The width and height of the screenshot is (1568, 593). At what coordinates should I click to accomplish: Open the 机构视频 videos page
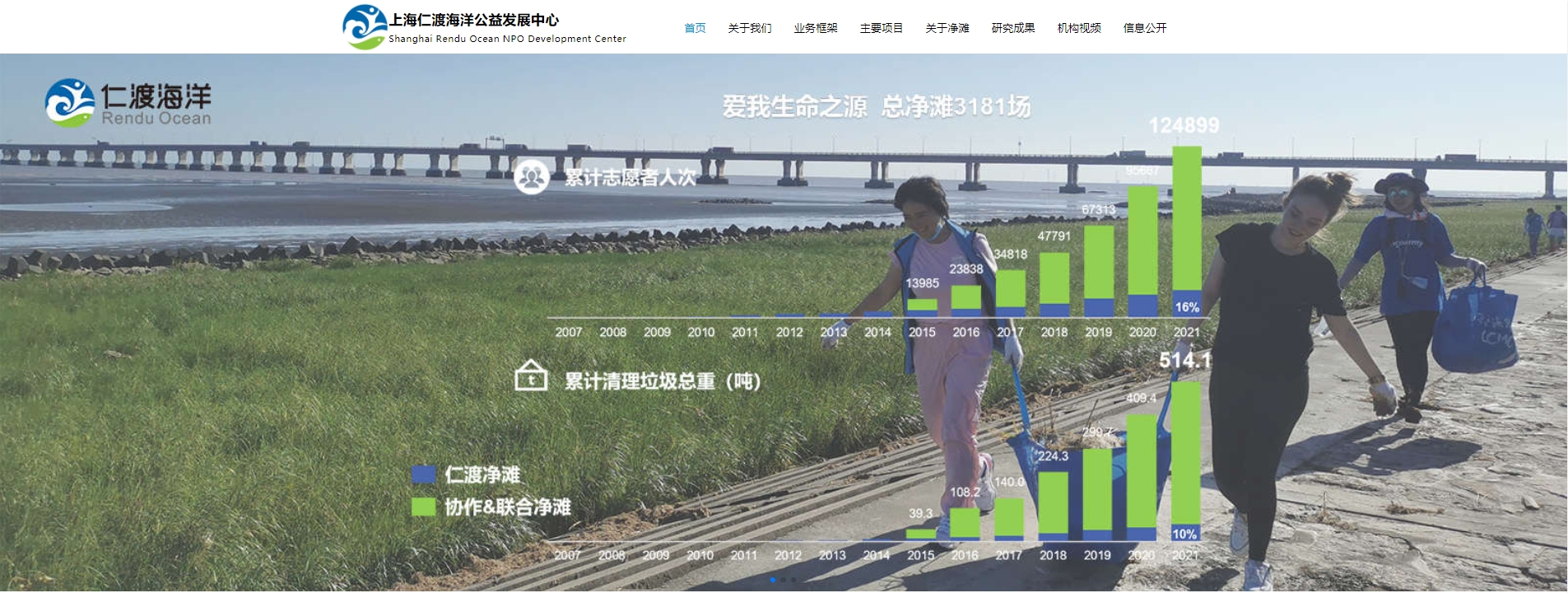(1078, 28)
